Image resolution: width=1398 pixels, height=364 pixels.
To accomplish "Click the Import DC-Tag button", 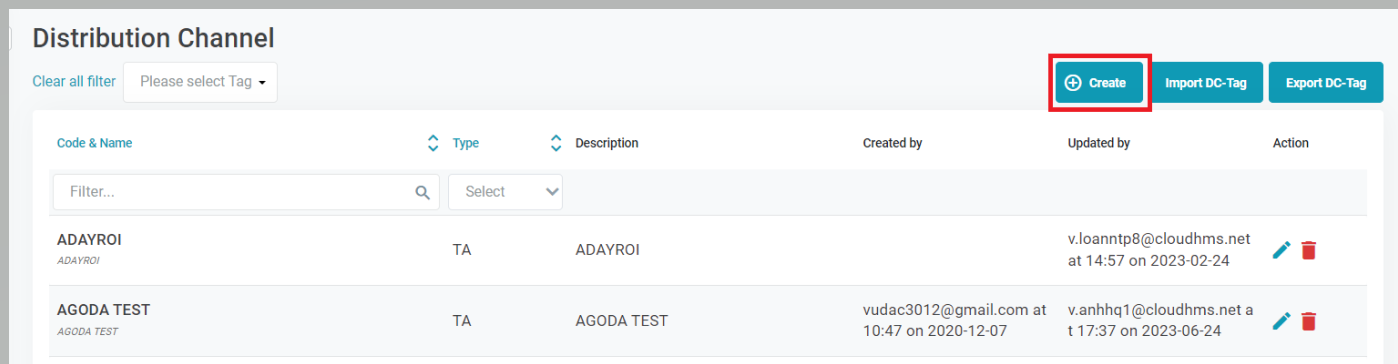I will tap(1206, 83).
